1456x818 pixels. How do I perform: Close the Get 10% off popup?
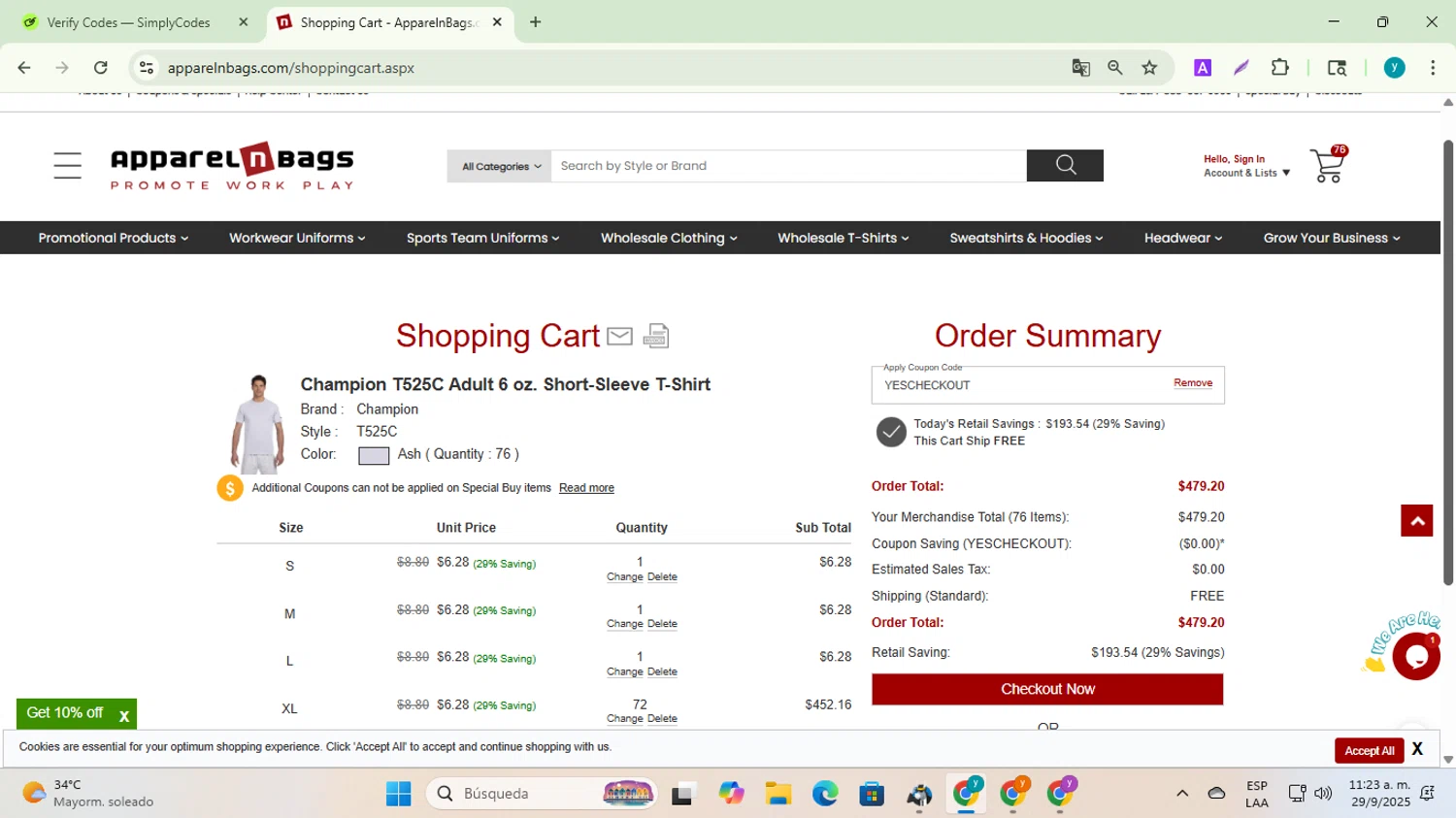(124, 716)
